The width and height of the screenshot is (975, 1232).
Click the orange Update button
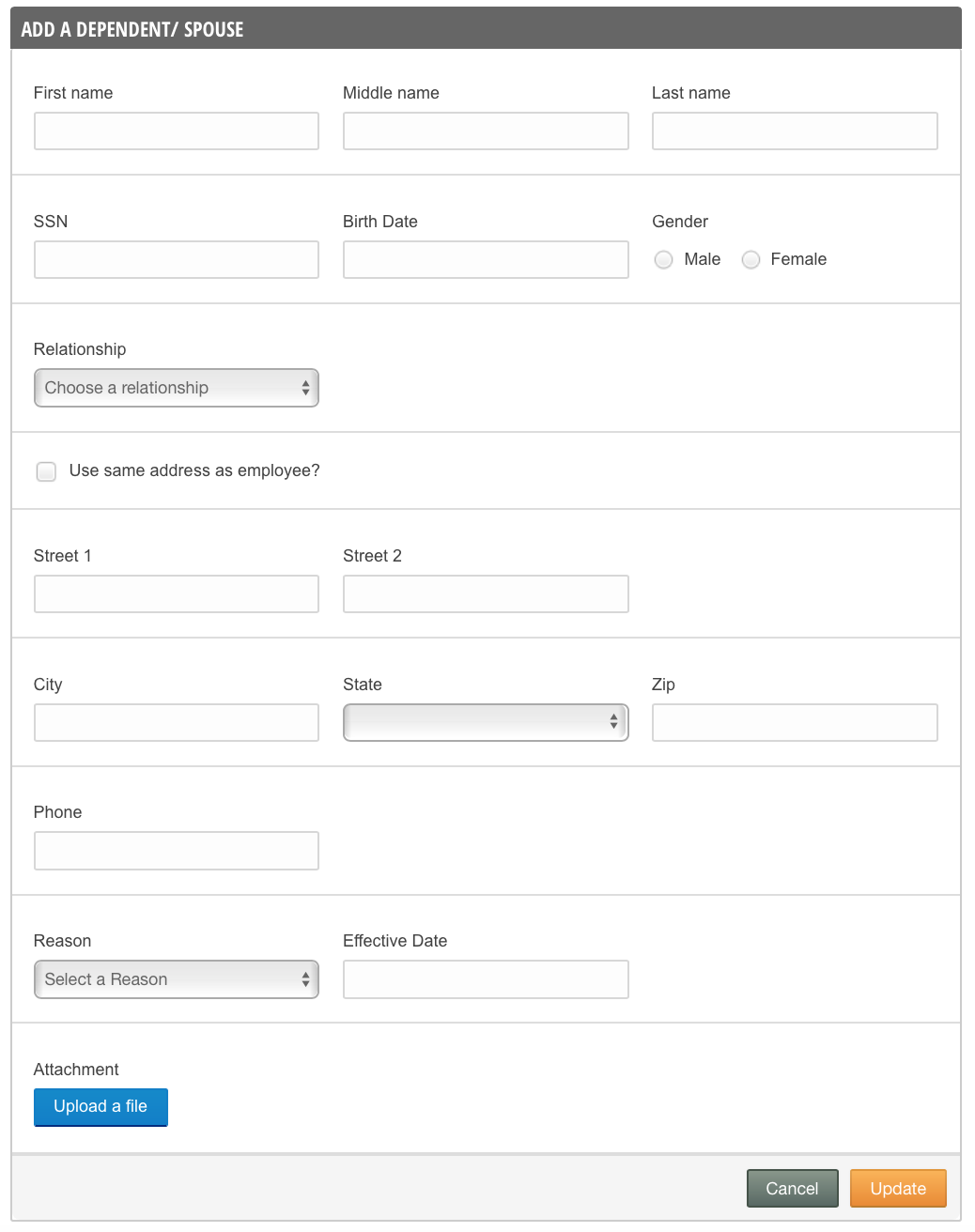click(898, 1189)
